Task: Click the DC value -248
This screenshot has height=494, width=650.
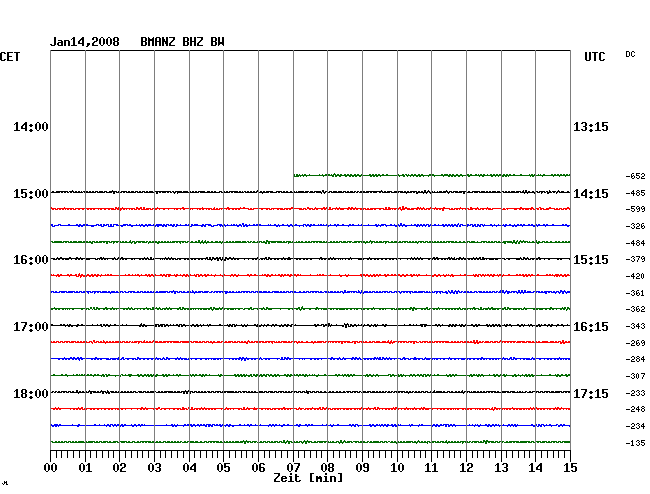Action: [x=635, y=409]
